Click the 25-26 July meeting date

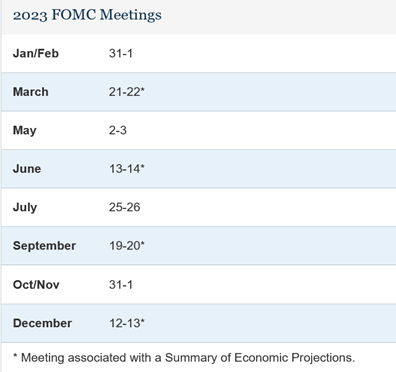coord(124,207)
